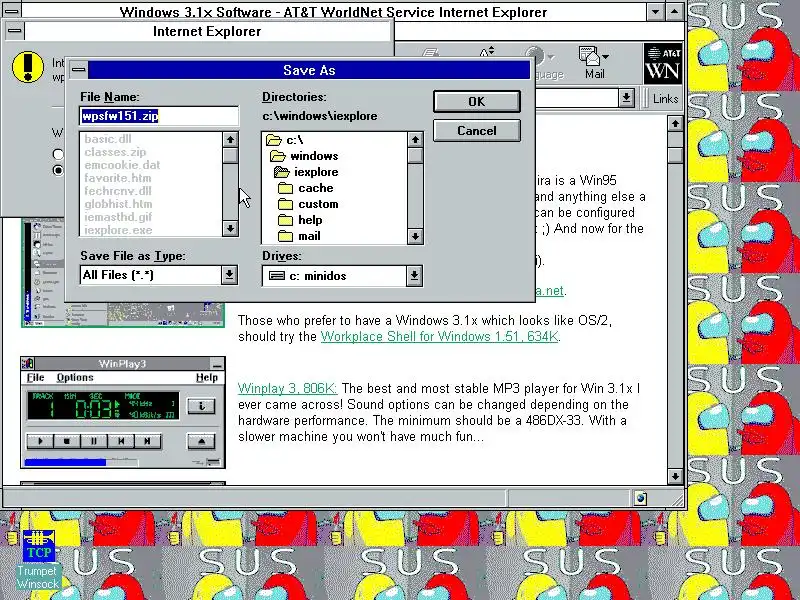800x600 pixels.
Task: Expand the Mail button dropdown arrow
Action: [605, 56]
